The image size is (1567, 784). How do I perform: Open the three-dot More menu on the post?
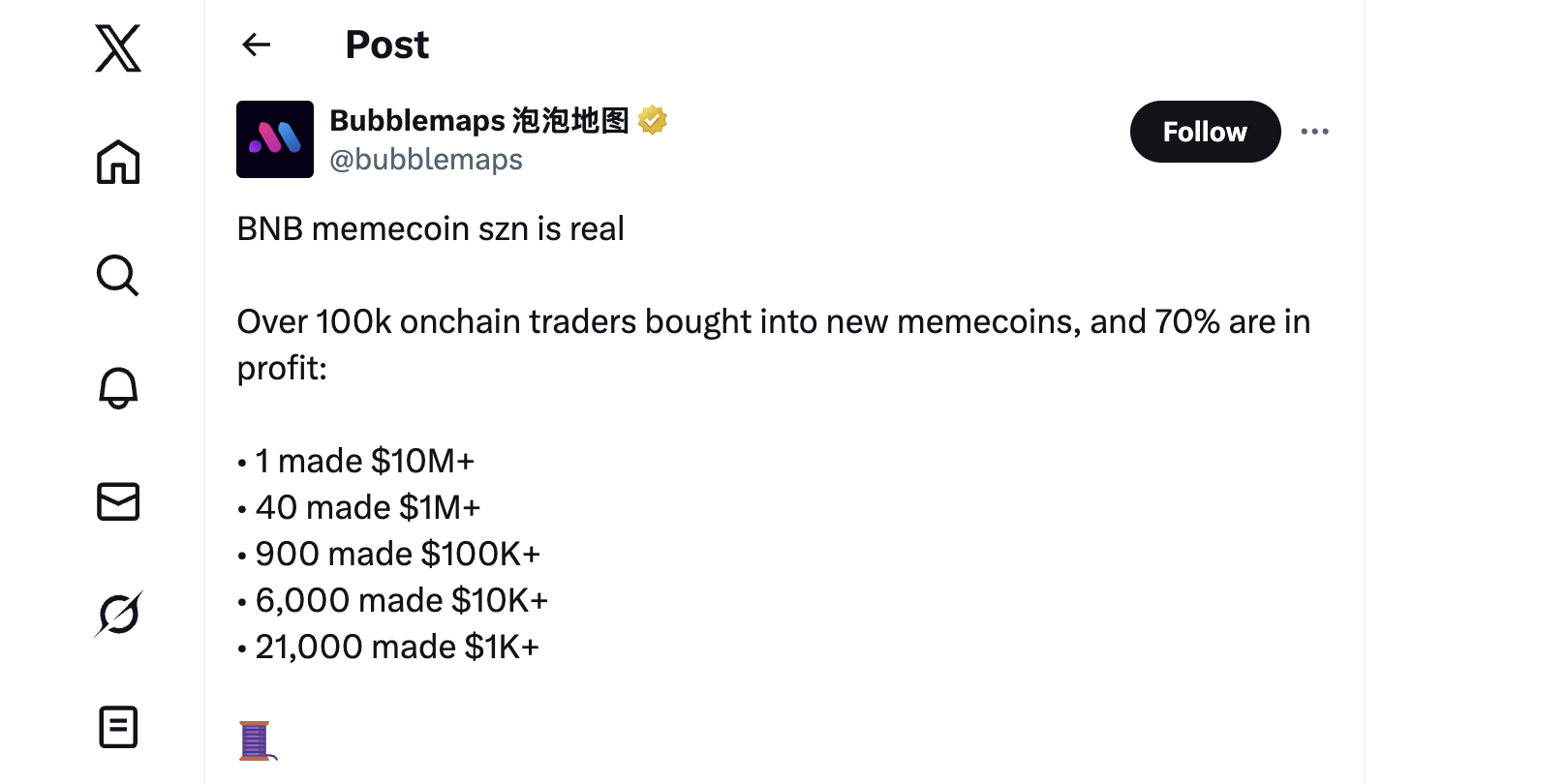click(x=1314, y=132)
